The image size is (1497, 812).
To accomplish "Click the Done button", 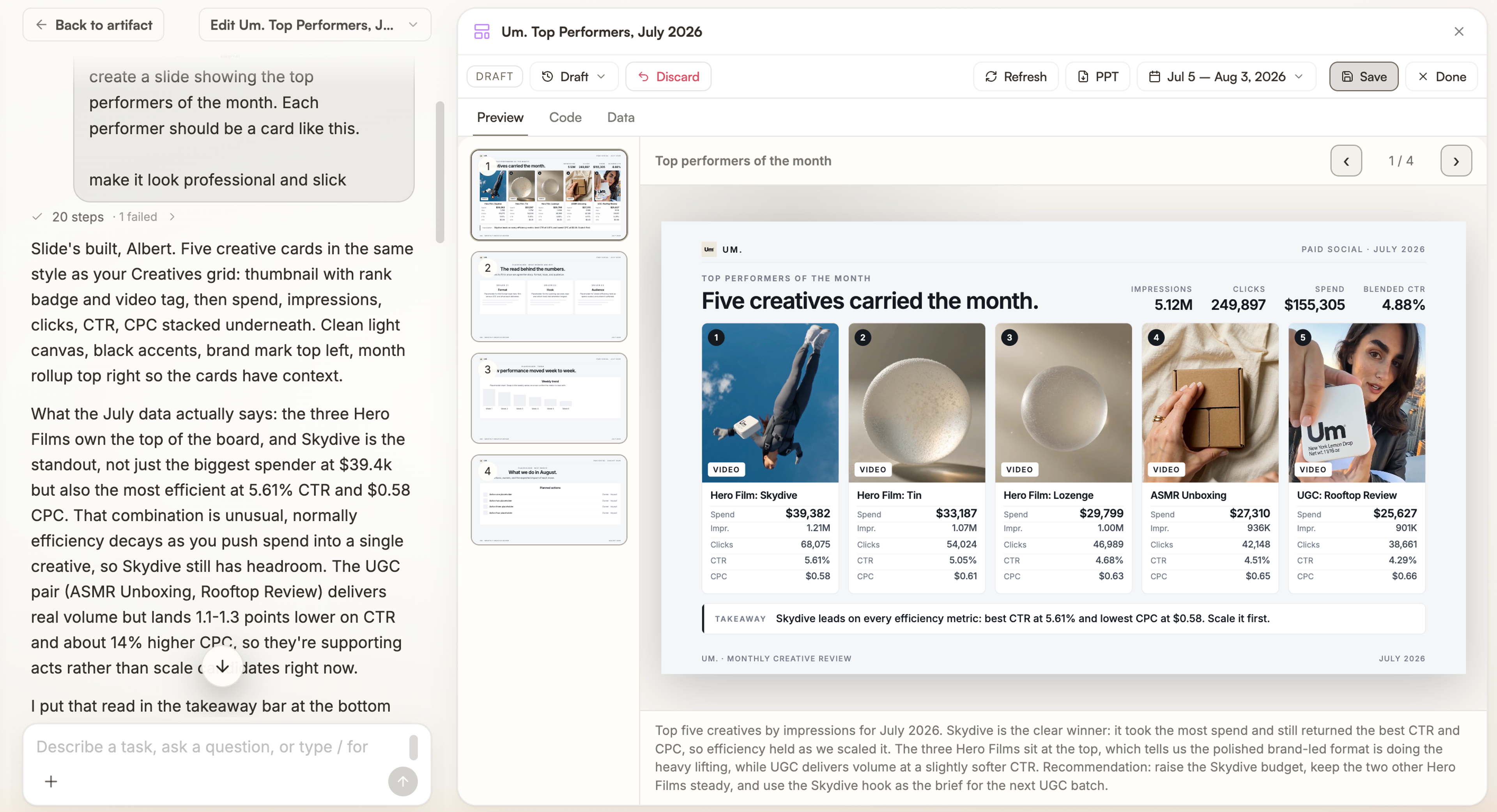I will [x=1441, y=76].
